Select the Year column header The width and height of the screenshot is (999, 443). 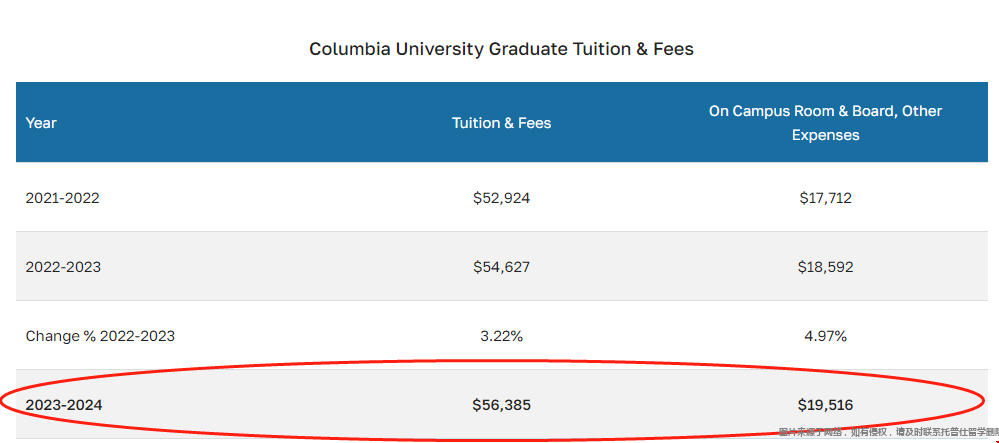pos(41,123)
